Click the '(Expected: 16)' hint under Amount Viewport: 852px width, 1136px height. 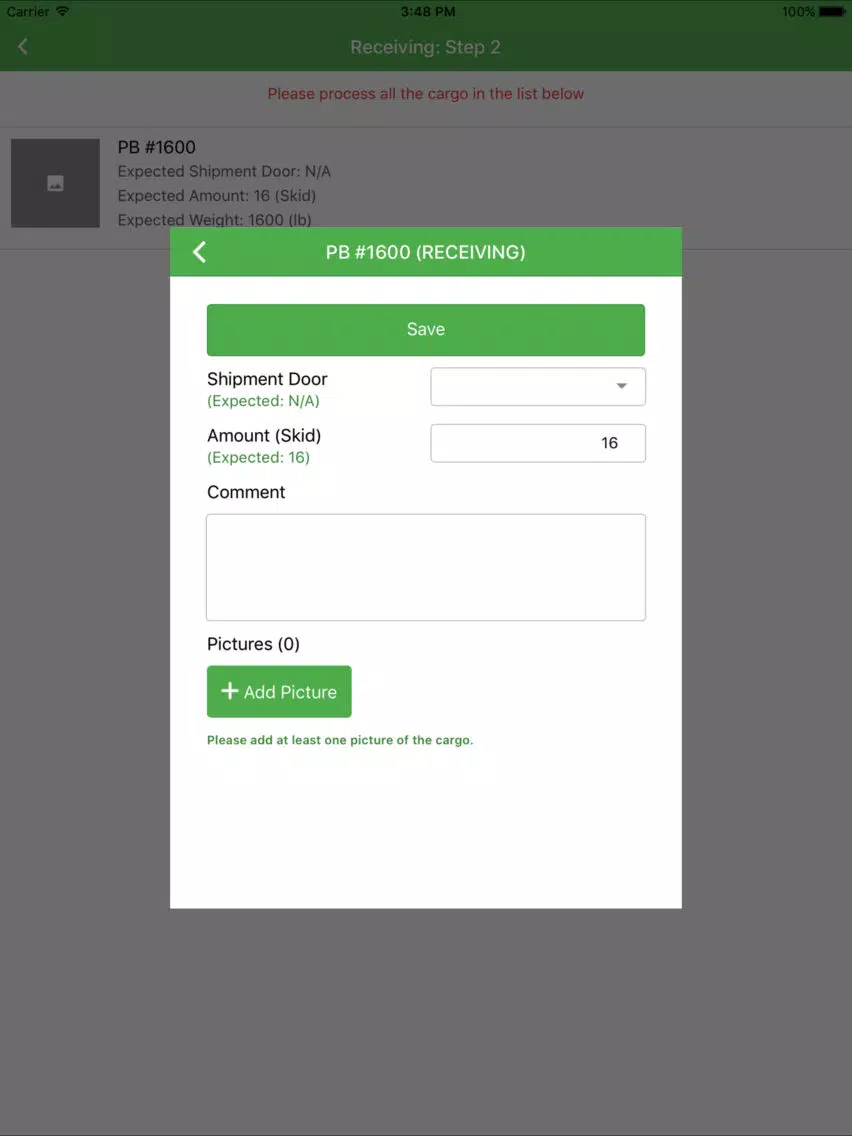(258, 457)
